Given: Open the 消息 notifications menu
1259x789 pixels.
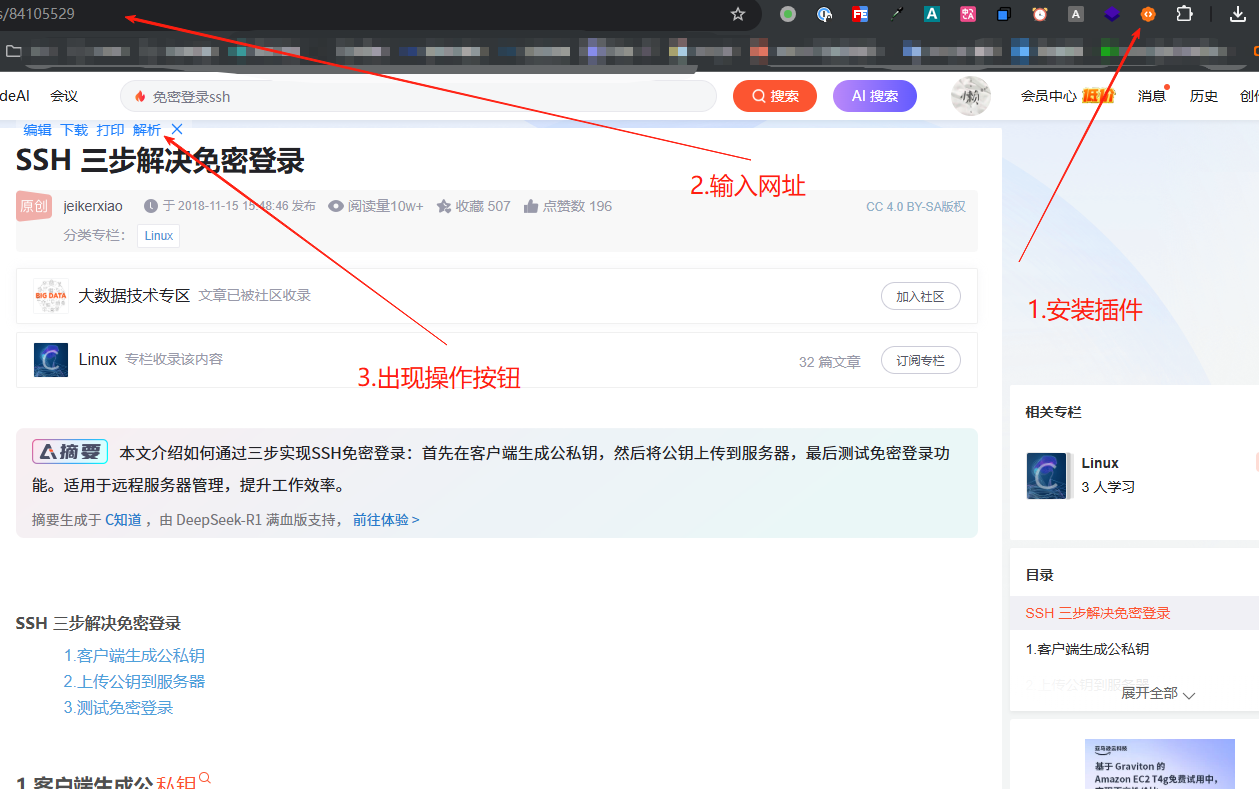Looking at the screenshot, I should (x=1152, y=96).
